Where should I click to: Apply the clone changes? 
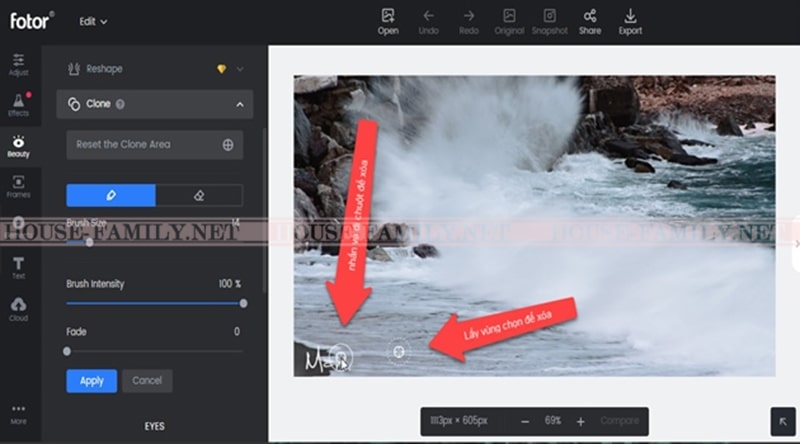91,381
